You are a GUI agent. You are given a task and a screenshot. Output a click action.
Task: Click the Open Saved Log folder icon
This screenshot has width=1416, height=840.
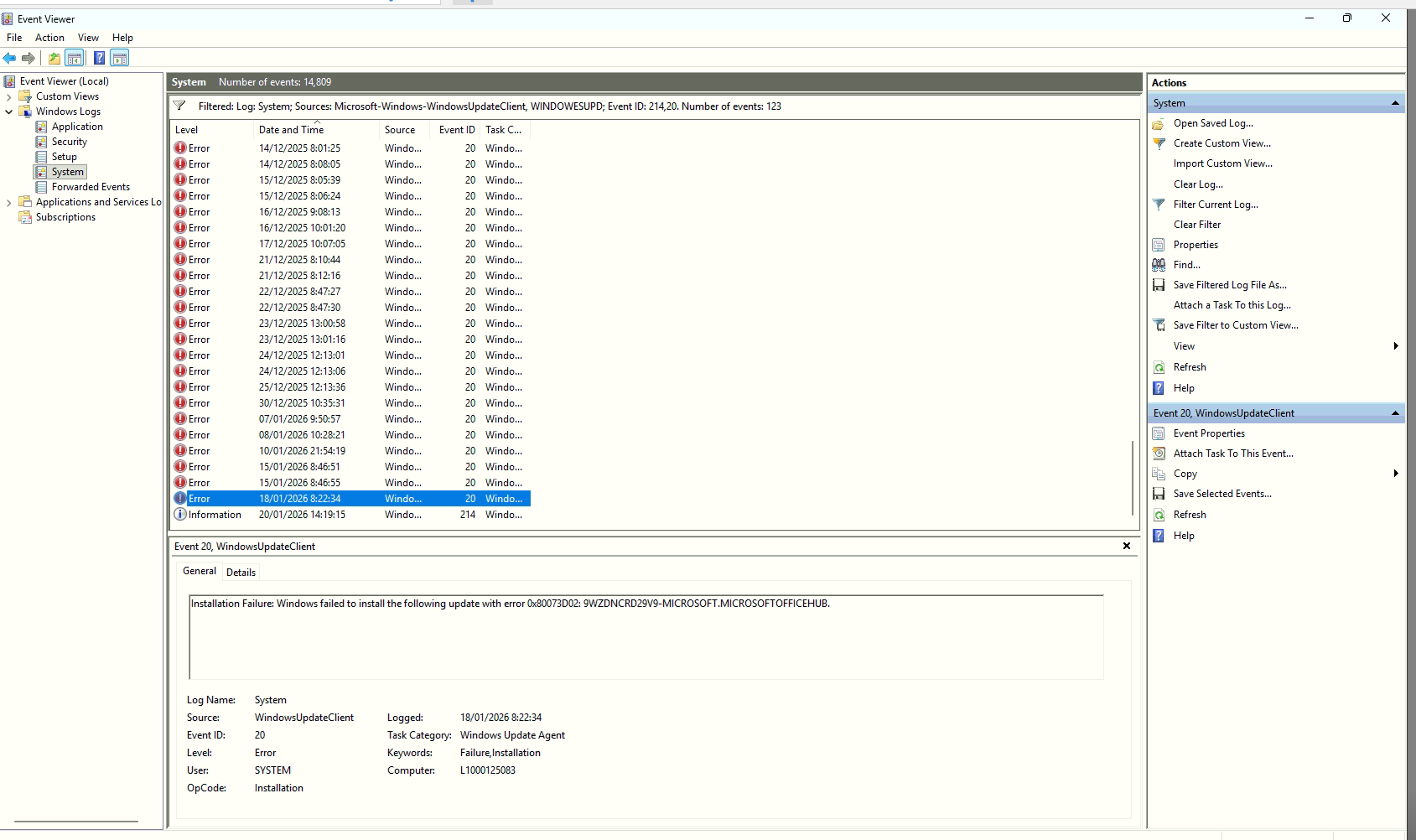[1159, 123]
